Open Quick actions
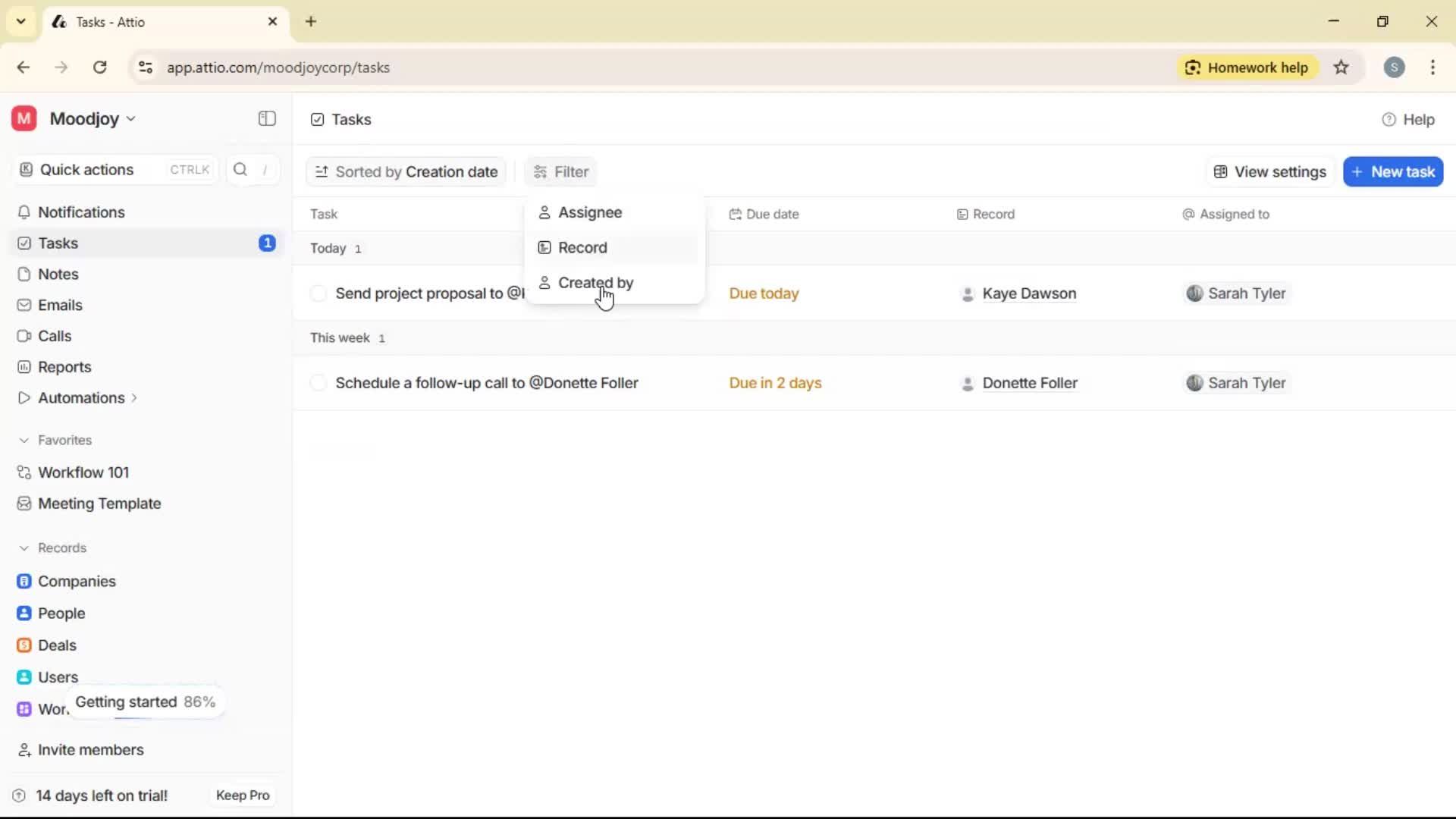Image resolution: width=1456 pixels, height=819 pixels. click(x=115, y=170)
